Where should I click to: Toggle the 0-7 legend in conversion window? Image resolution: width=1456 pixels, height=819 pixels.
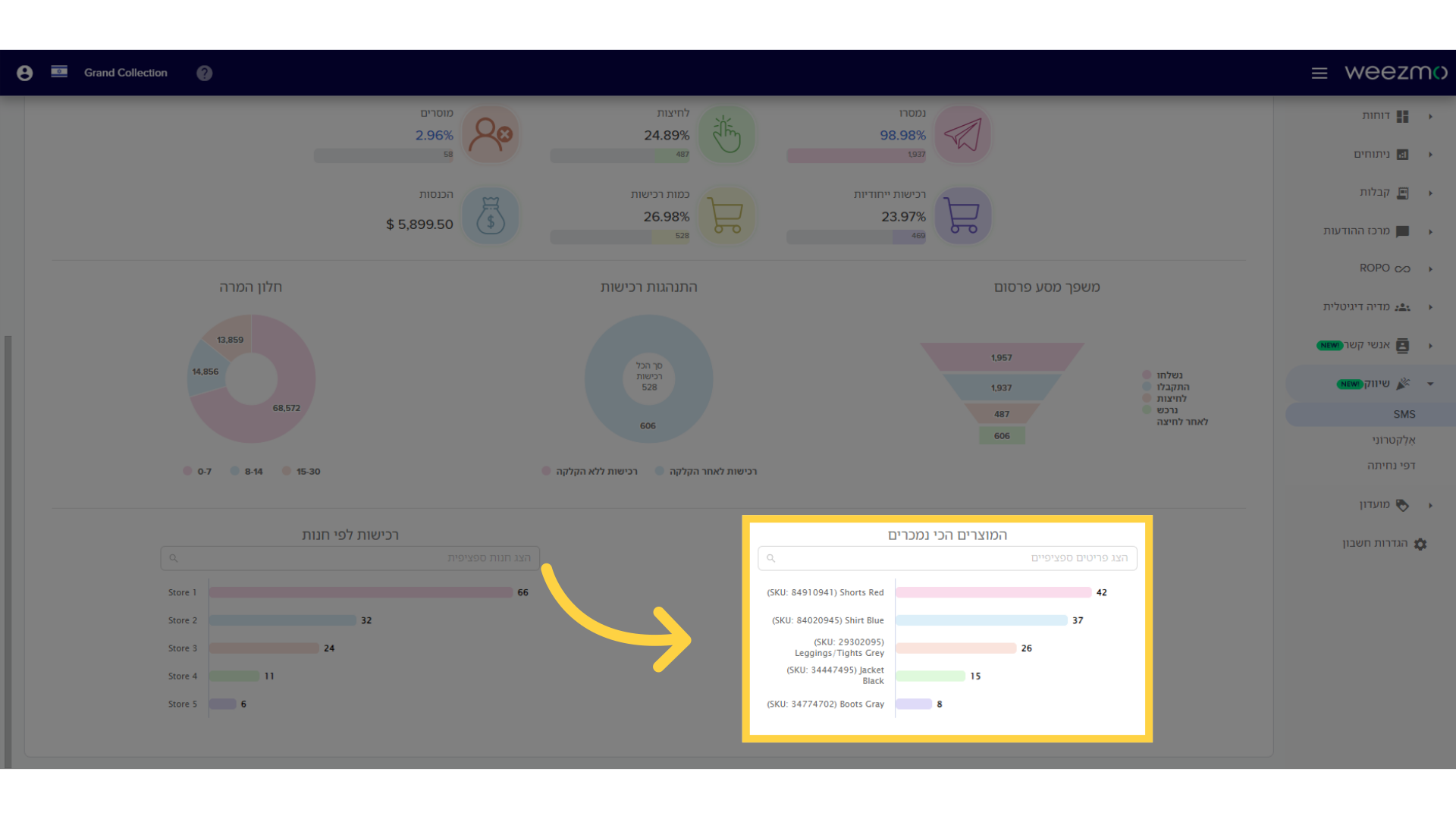tap(197, 471)
